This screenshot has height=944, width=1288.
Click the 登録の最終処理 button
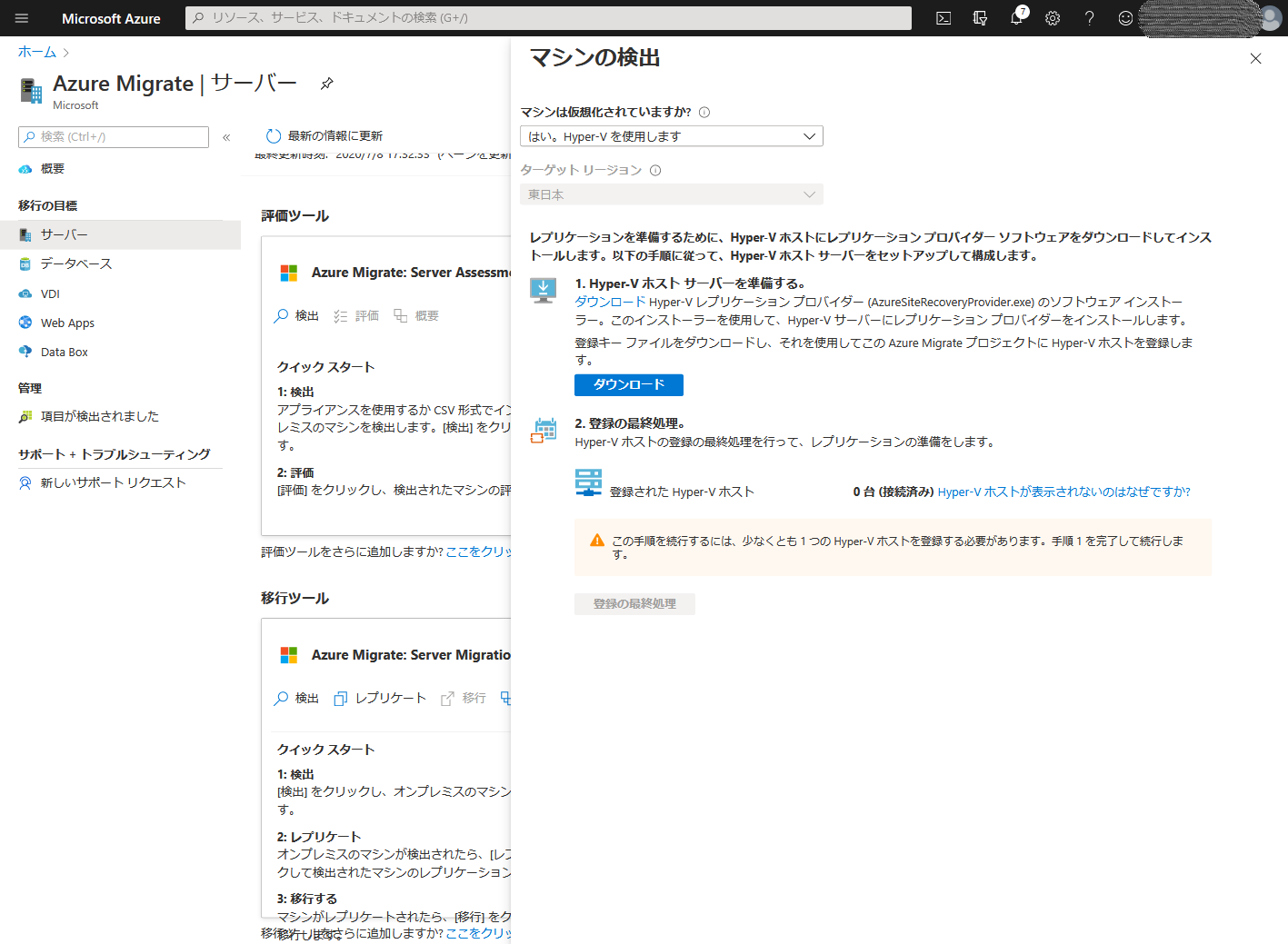[634, 604]
